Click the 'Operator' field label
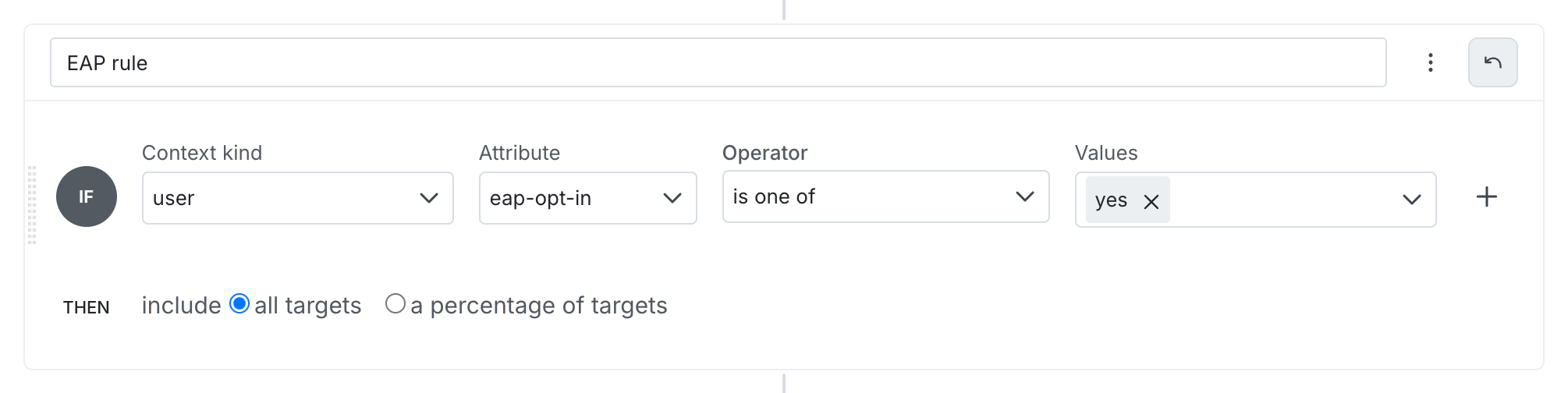 tap(764, 153)
